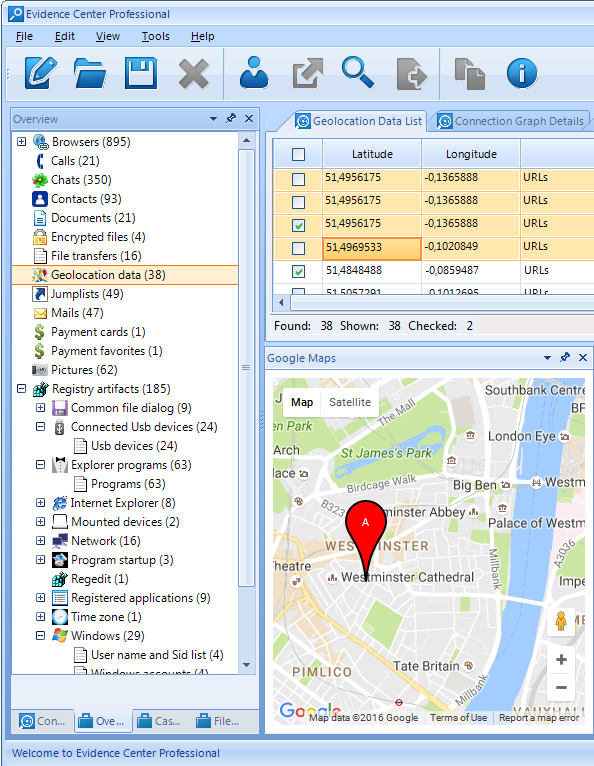
Task: Open a case with the folder icon
Action: pyautogui.click(x=90, y=73)
